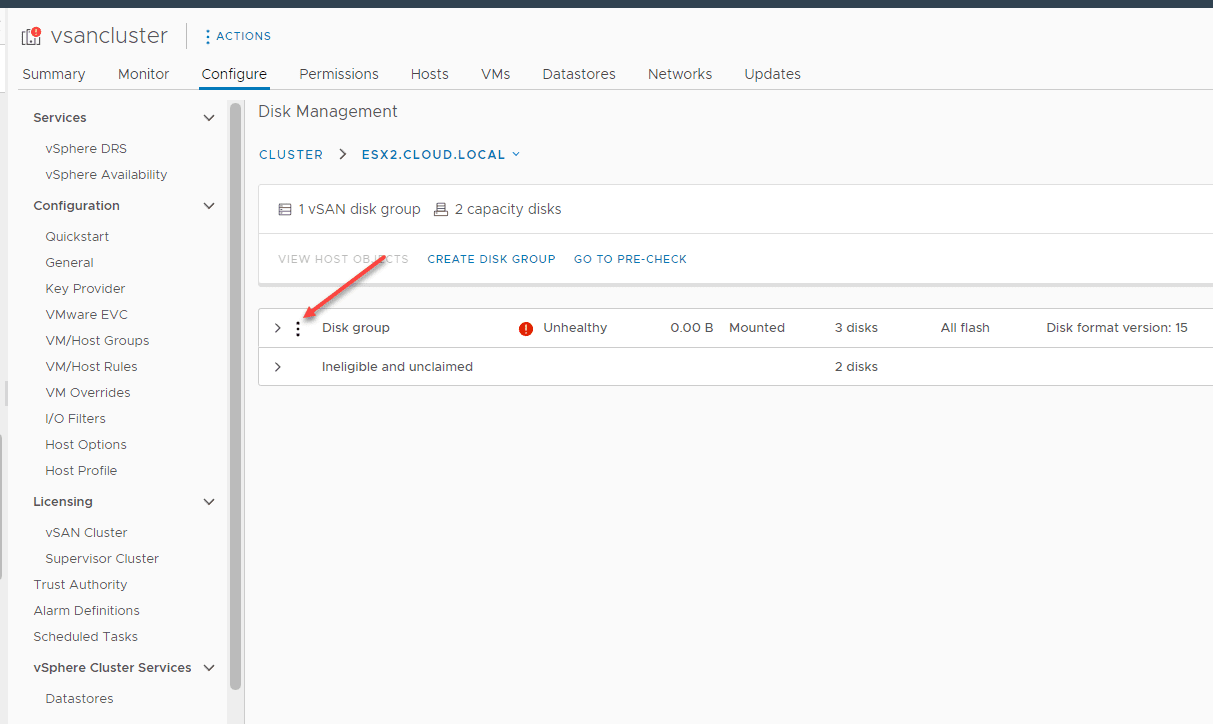Click the 3 disks cell
This screenshot has width=1213, height=724.
click(856, 328)
